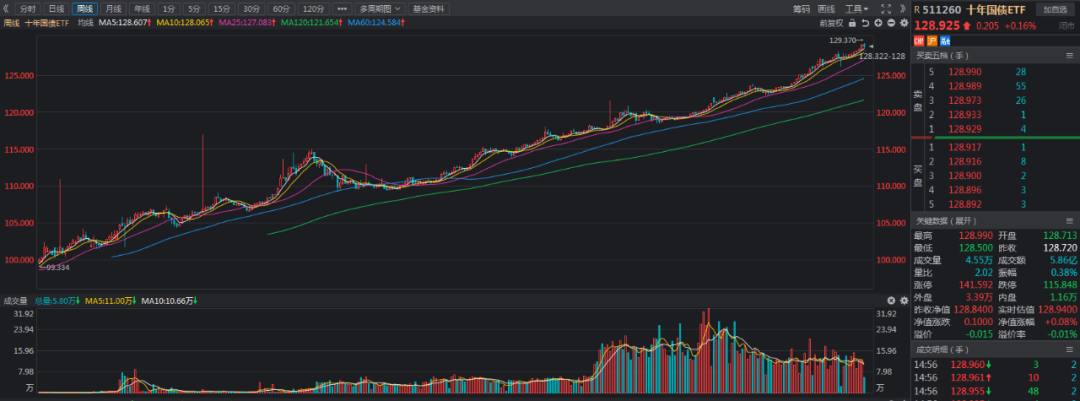This screenshot has height=401, width=1080.
Task: Collapse the left panel with double-chevron icon
Action: pyautogui.click(x=6, y=9)
